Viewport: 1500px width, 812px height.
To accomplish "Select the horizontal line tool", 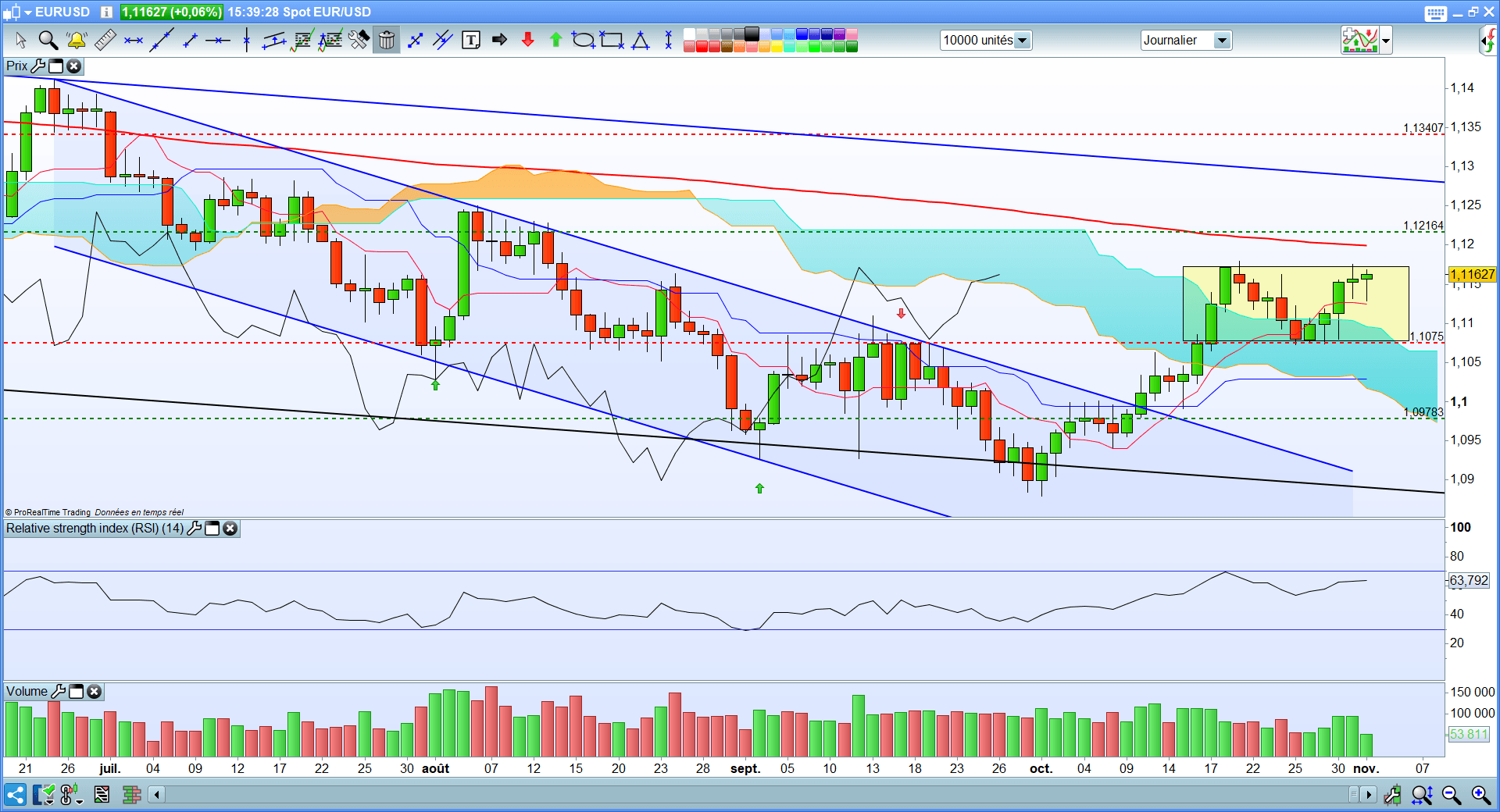I will pos(218,40).
